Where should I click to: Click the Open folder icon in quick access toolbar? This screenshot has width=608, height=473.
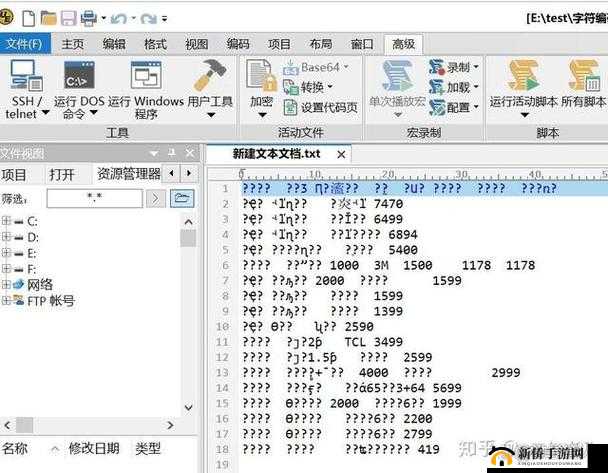coord(49,18)
